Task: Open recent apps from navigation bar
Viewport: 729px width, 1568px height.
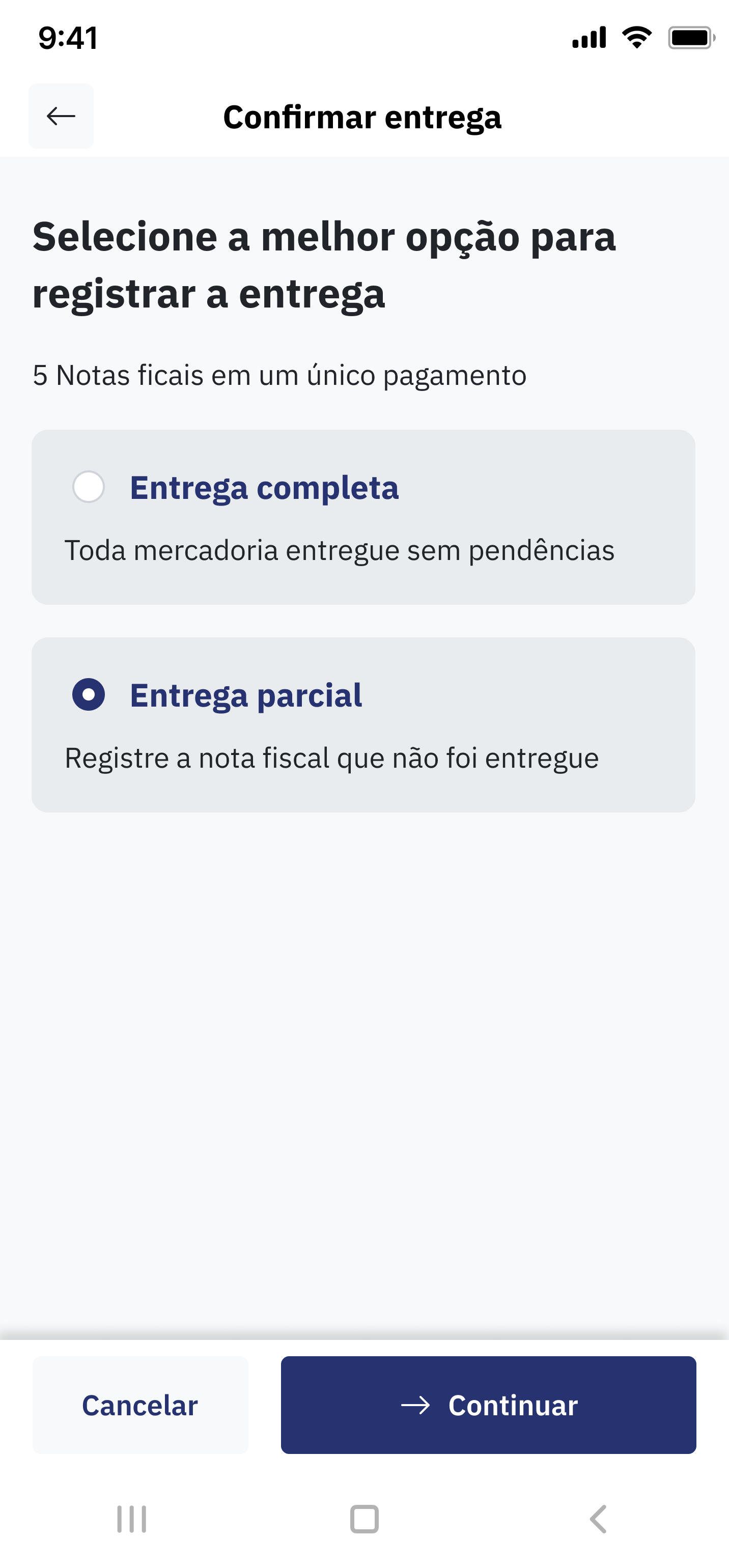Action: pyautogui.click(x=131, y=1519)
